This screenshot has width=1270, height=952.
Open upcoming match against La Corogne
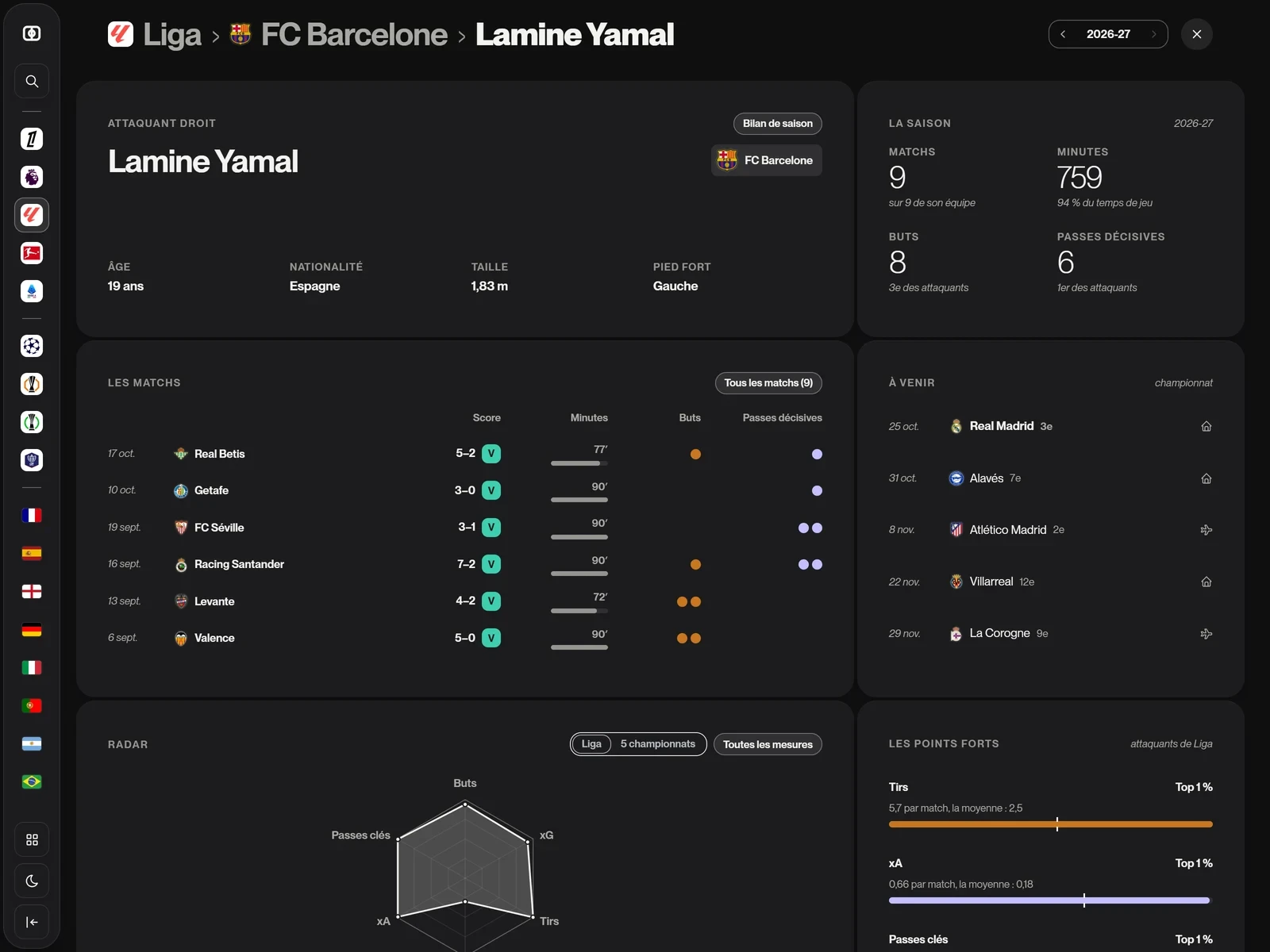click(1051, 633)
